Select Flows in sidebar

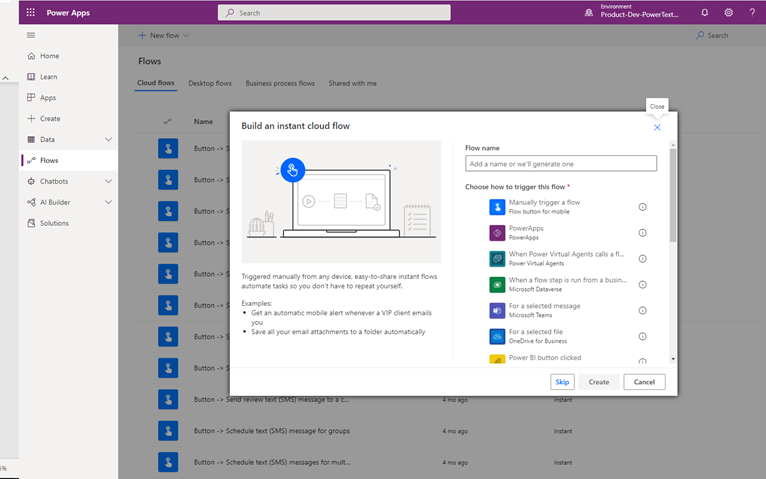68,160
